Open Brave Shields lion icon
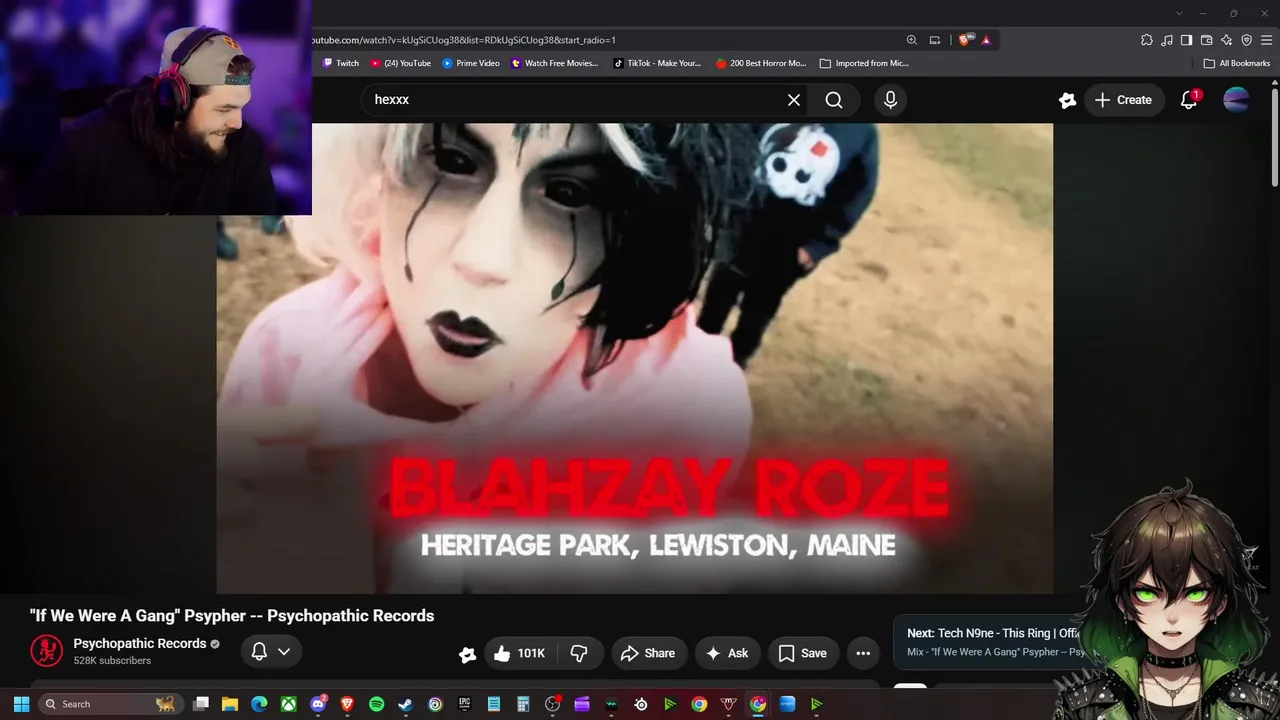1280x720 pixels. (965, 40)
